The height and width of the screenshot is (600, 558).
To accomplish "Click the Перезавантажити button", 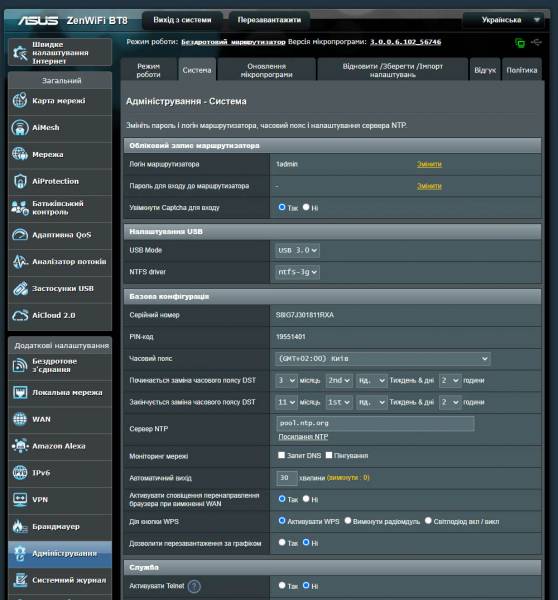I will pyautogui.click(x=269, y=20).
